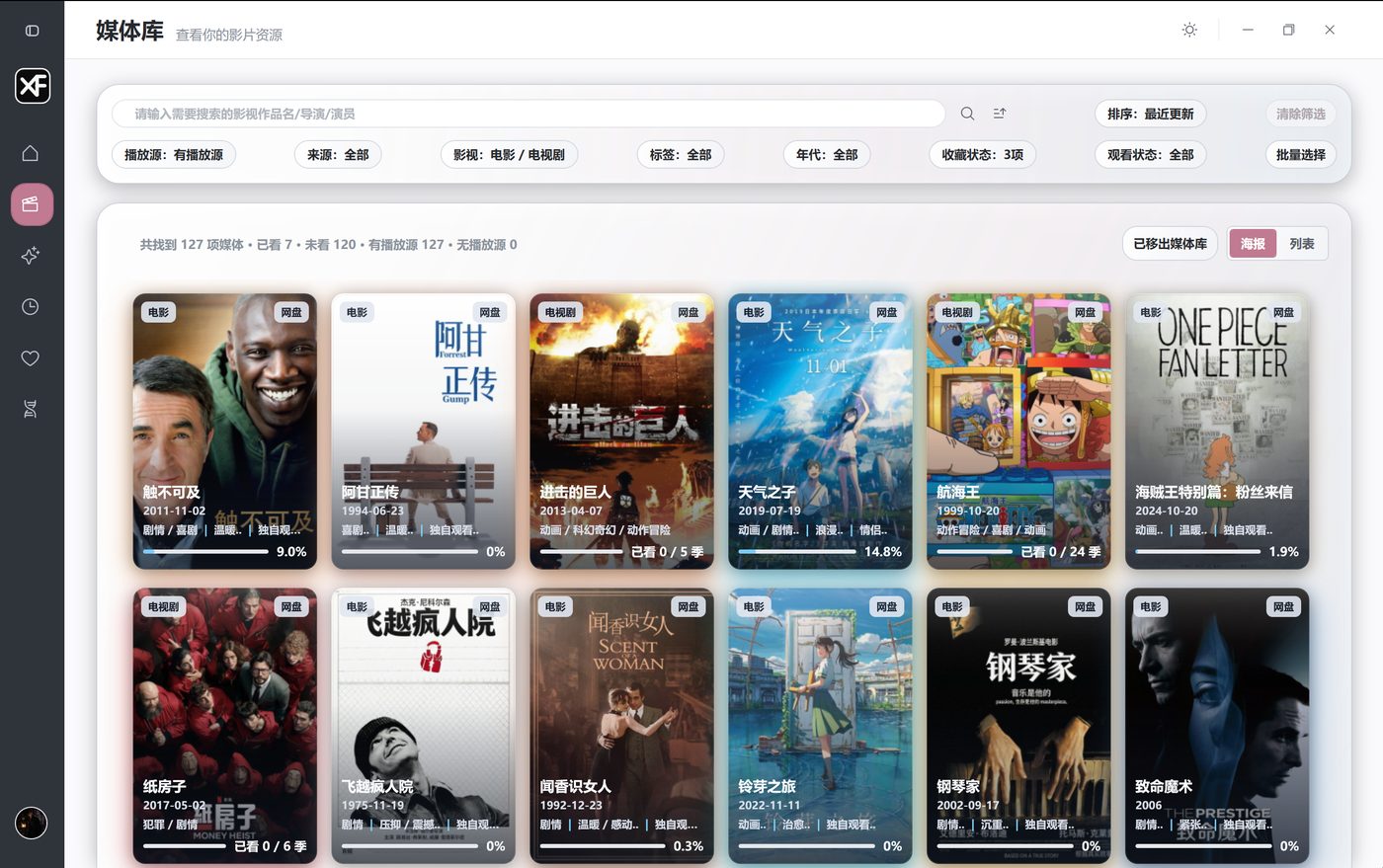This screenshot has height=868, width=1383.
Task: Click the 清除筛选 button
Action: point(1301,114)
